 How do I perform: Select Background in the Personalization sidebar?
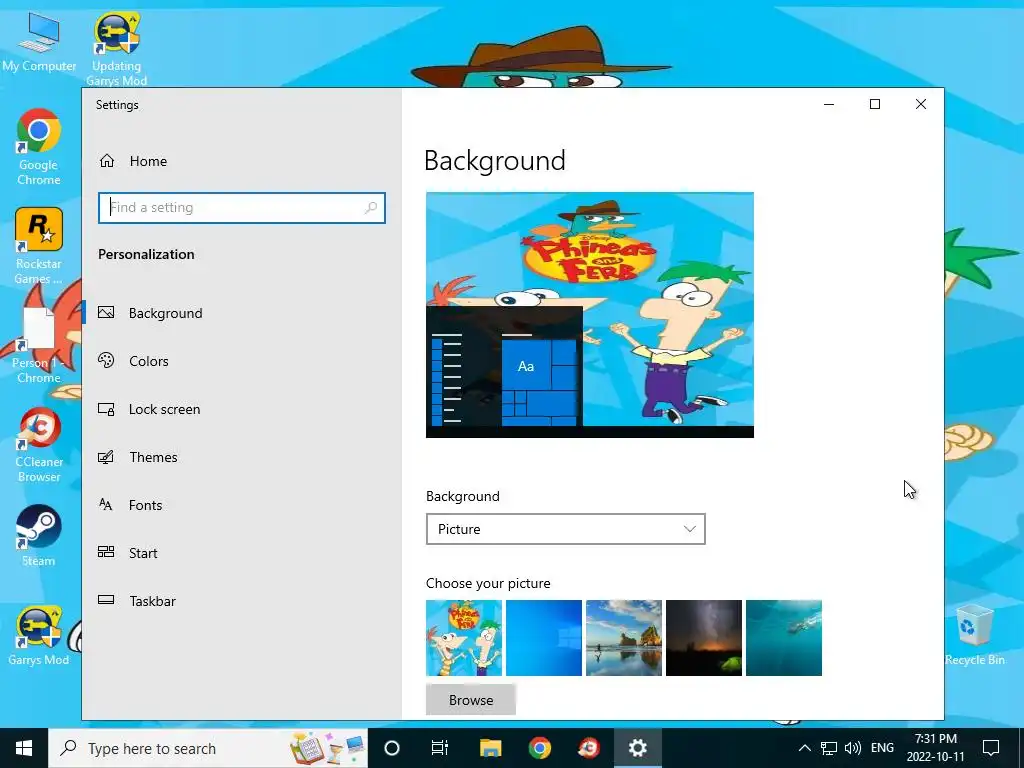tap(242, 313)
